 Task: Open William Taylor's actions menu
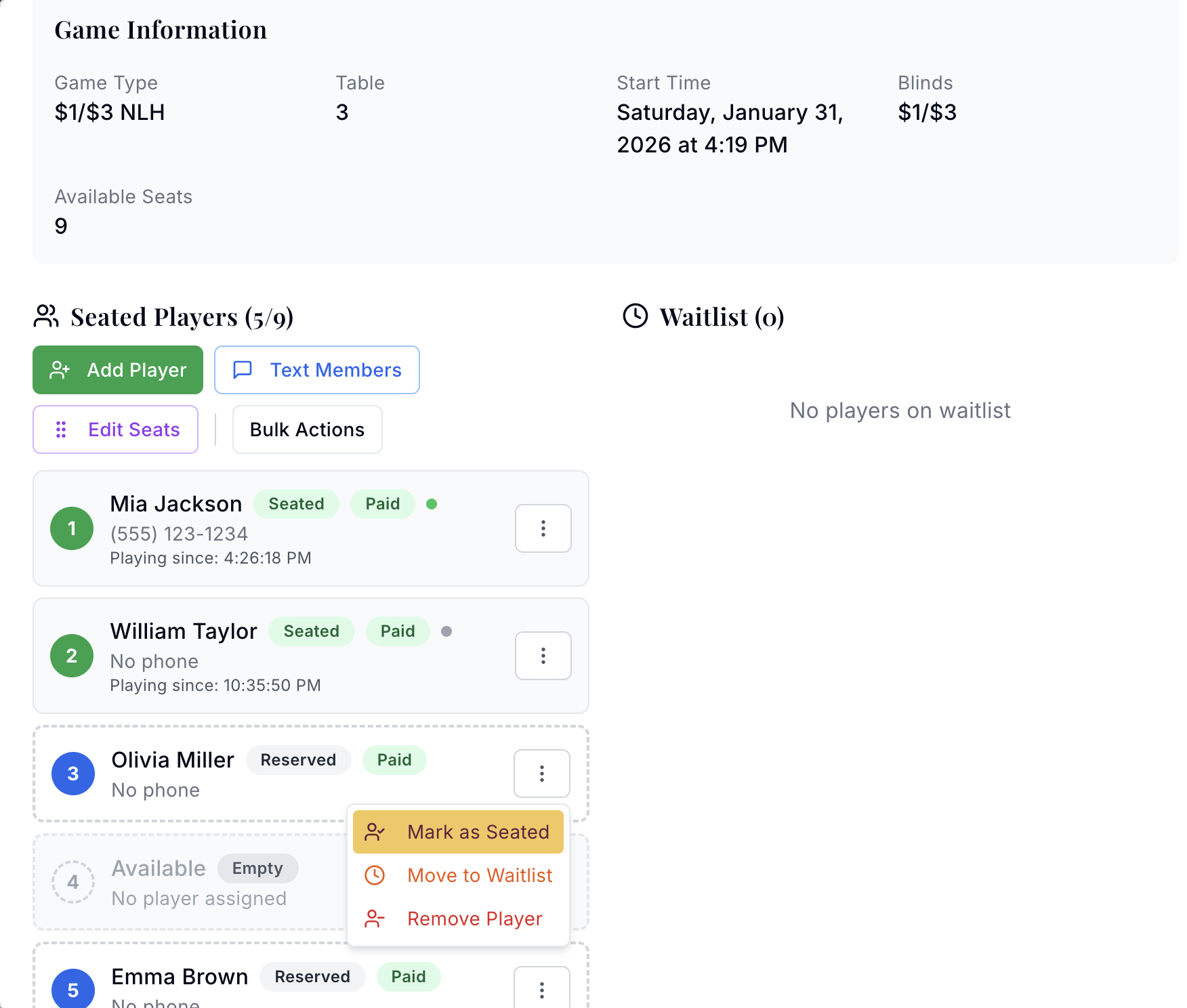(543, 655)
